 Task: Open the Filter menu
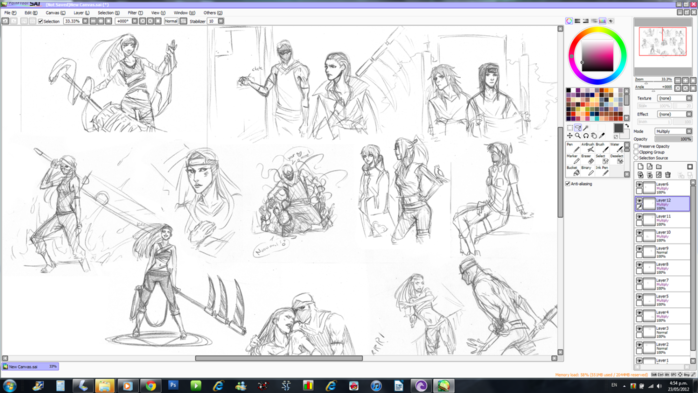click(135, 13)
